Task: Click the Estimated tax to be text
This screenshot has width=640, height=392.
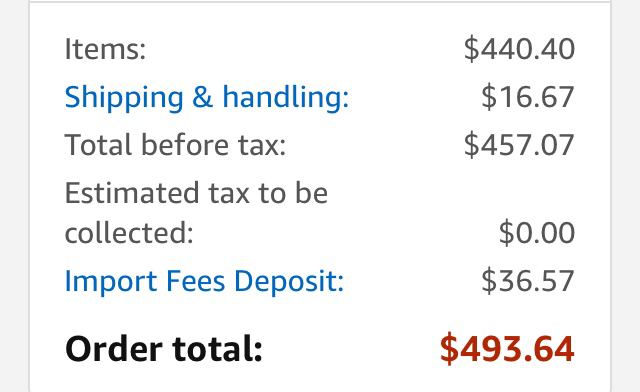Action: 196,193
